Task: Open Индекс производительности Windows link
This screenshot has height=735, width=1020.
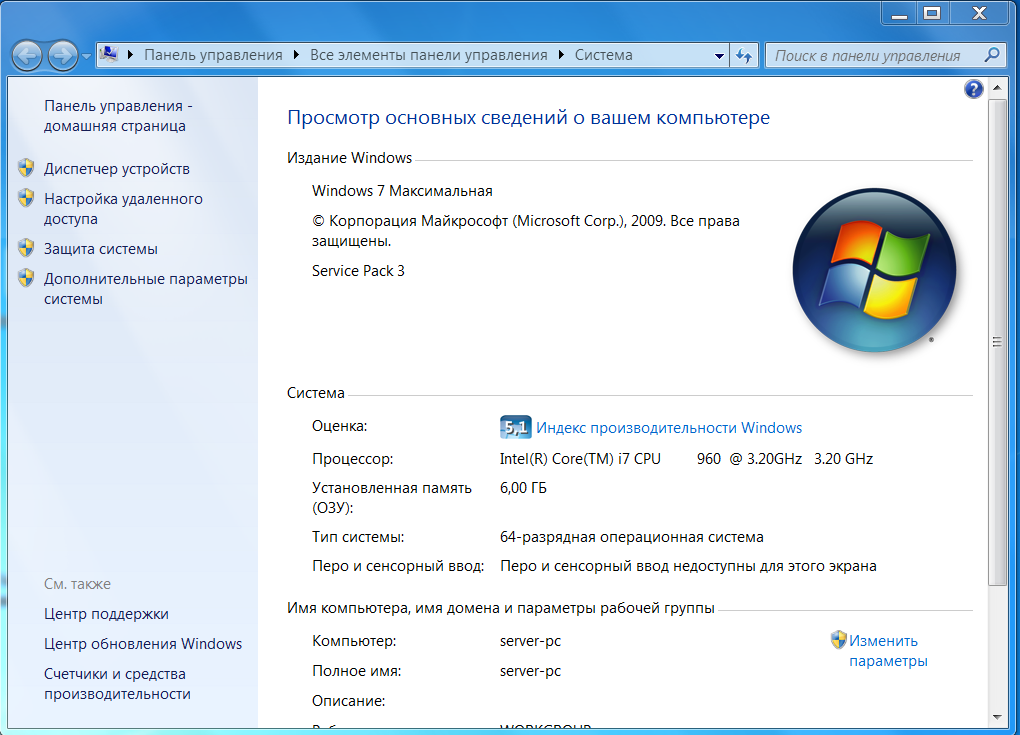Action: click(669, 428)
